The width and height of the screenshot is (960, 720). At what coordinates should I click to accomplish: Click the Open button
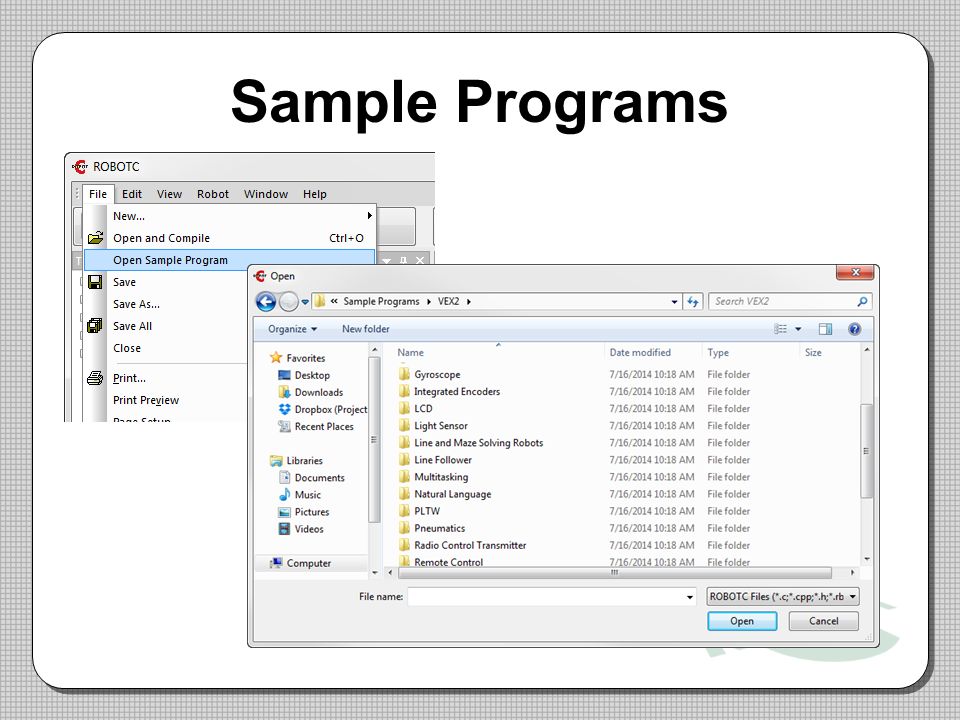742,621
